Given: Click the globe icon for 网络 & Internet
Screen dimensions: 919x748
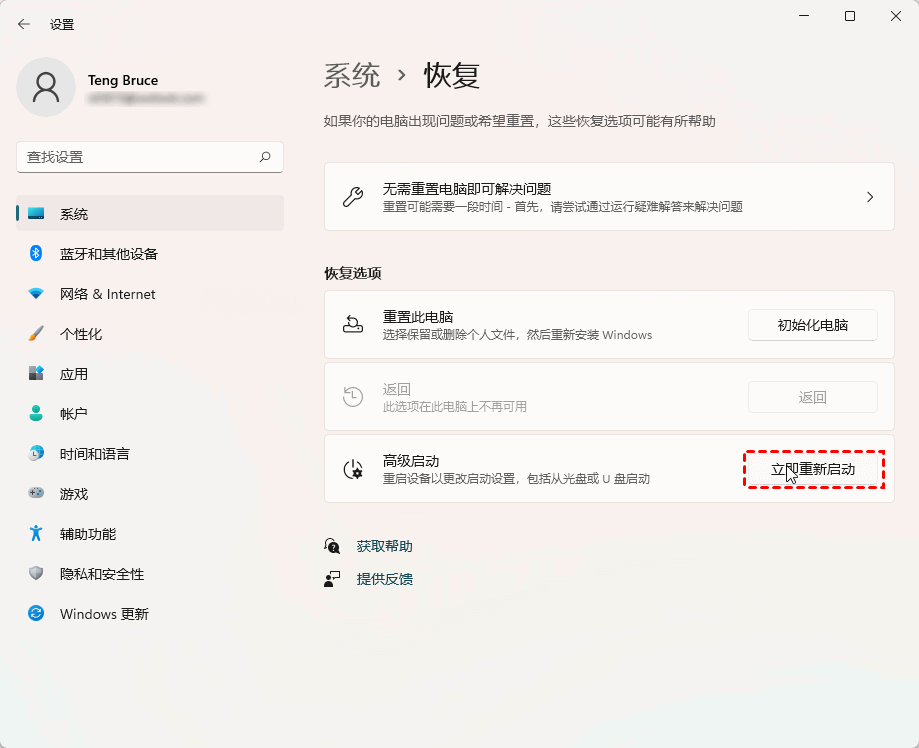Looking at the screenshot, I should pyautogui.click(x=36, y=294).
